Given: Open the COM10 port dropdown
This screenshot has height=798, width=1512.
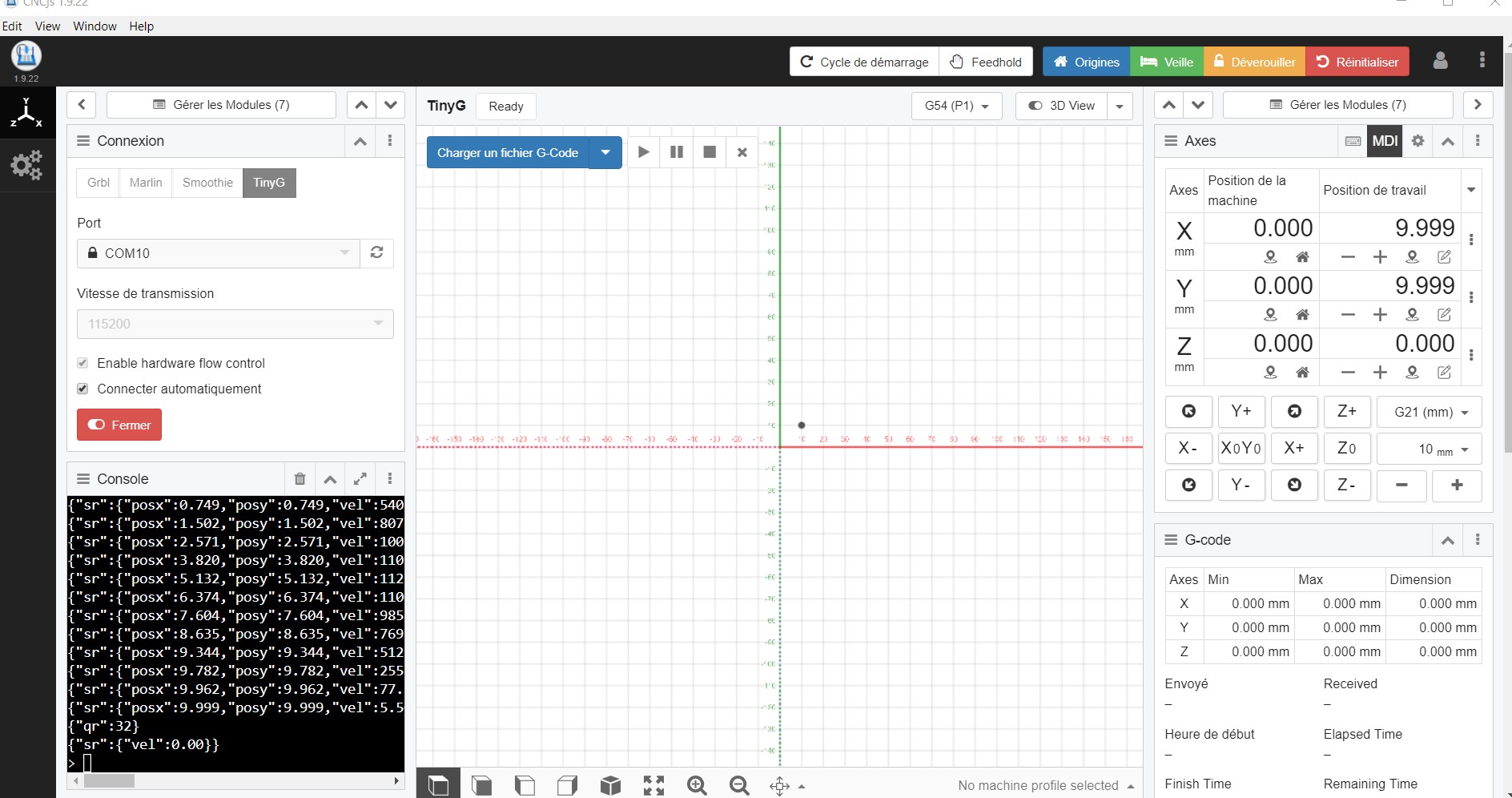Looking at the screenshot, I should coord(219,253).
